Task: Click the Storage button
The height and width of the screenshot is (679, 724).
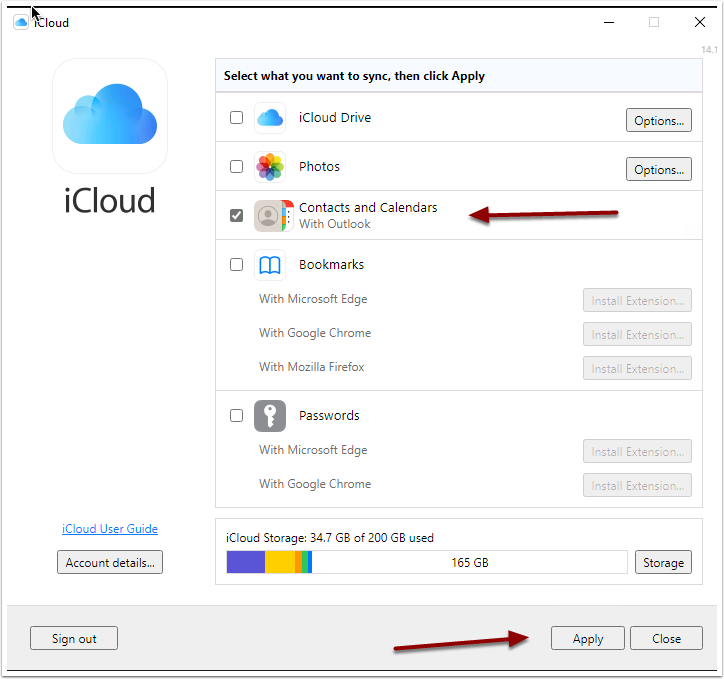Action: (x=663, y=562)
